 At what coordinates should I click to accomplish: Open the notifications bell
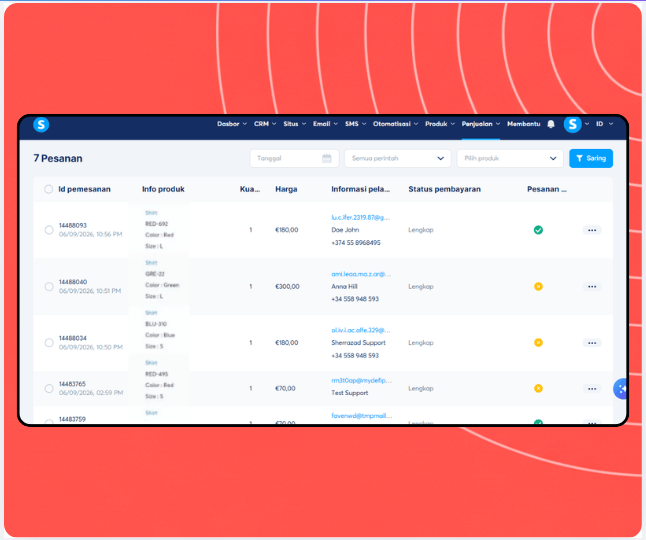tap(551, 124)
